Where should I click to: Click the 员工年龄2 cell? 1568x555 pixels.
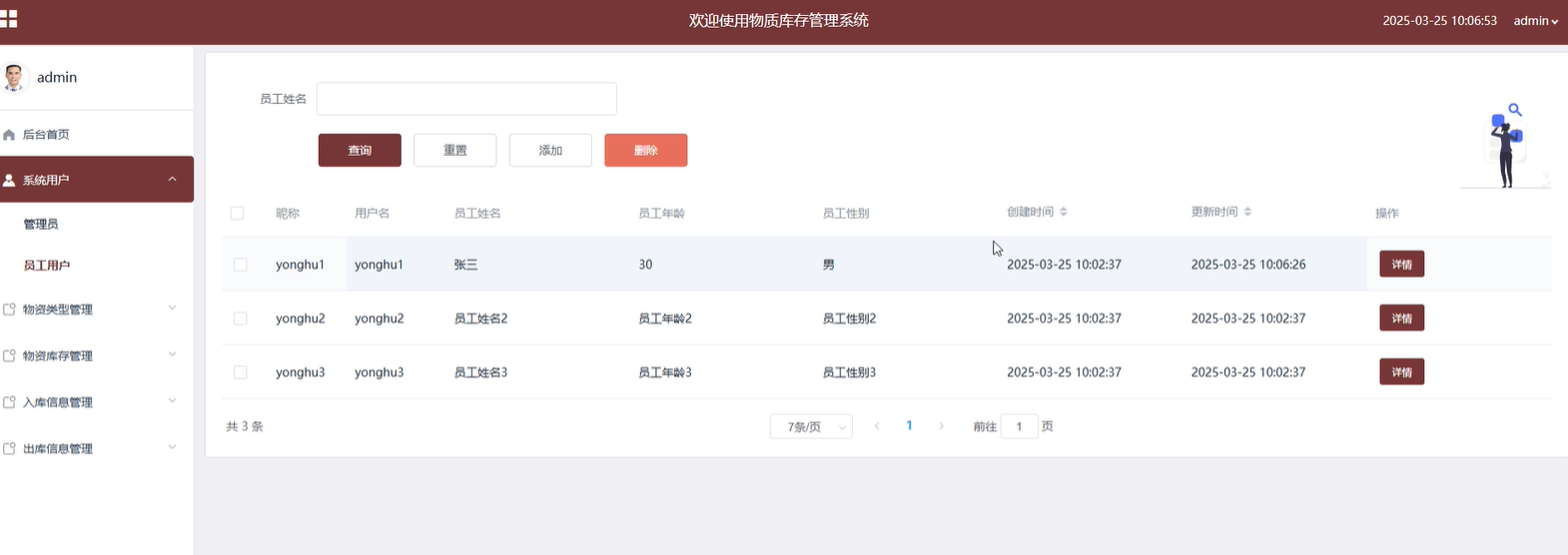click(x=665, y=319)
